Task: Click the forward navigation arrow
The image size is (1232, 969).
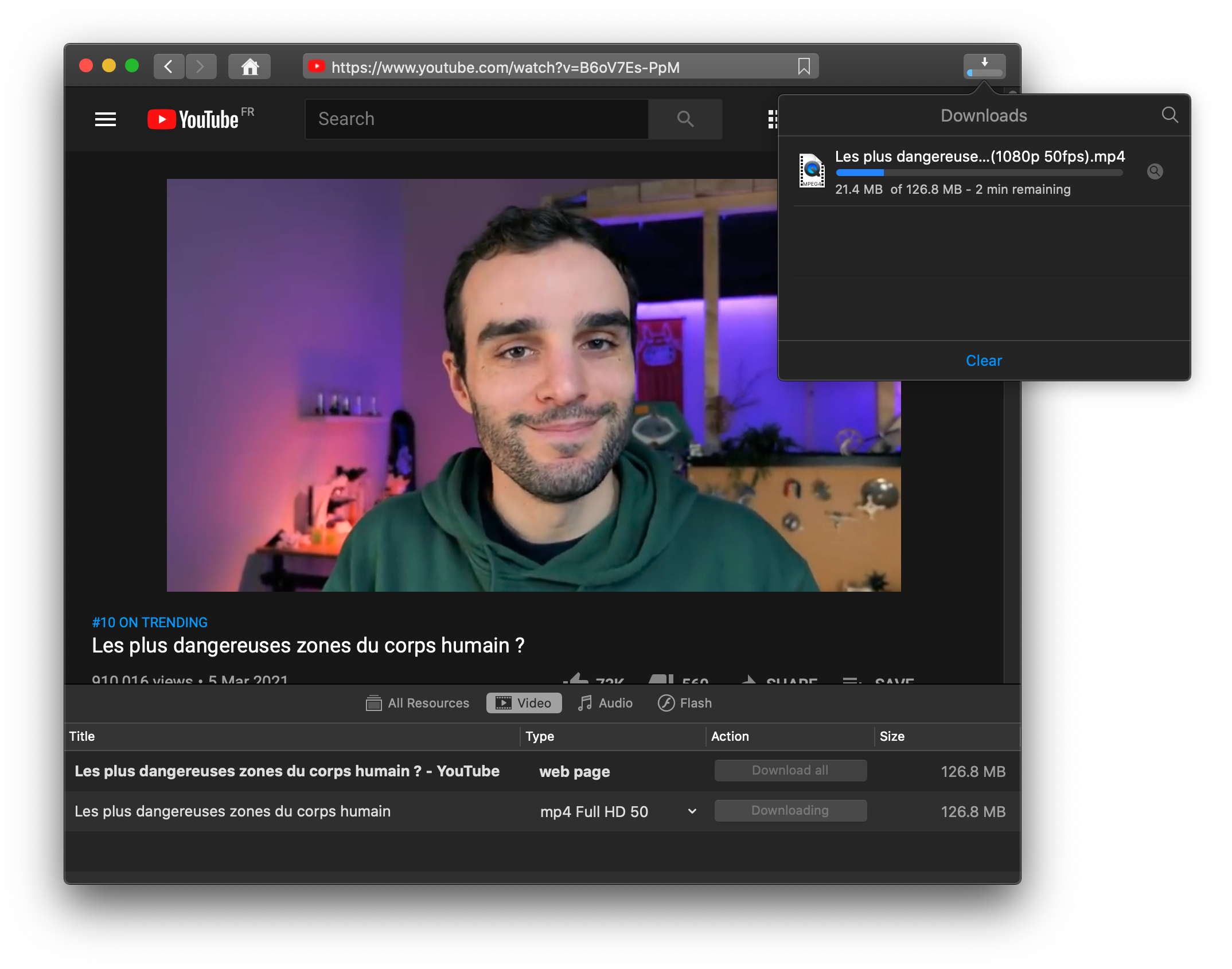Action: click(x=201, y=67)
